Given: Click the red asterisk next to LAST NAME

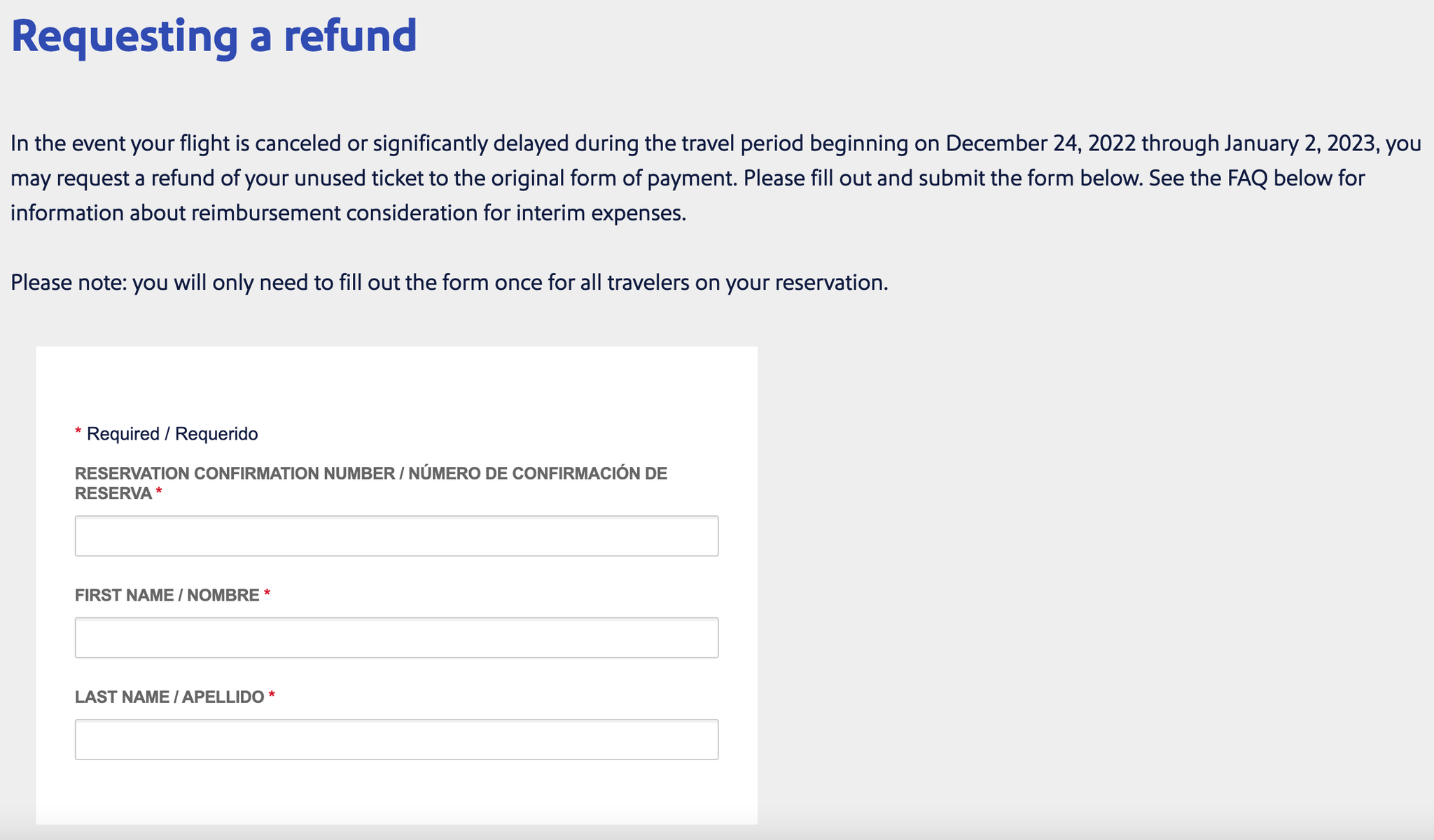Looking at the screenshot, I should click(272, 696).
